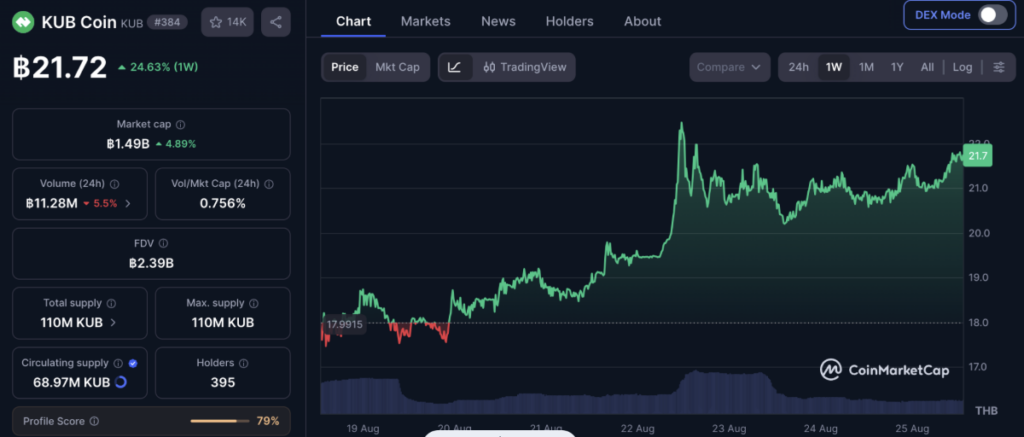
Task: Expand Volume (24h) chevron arrow
Action: 128,204
